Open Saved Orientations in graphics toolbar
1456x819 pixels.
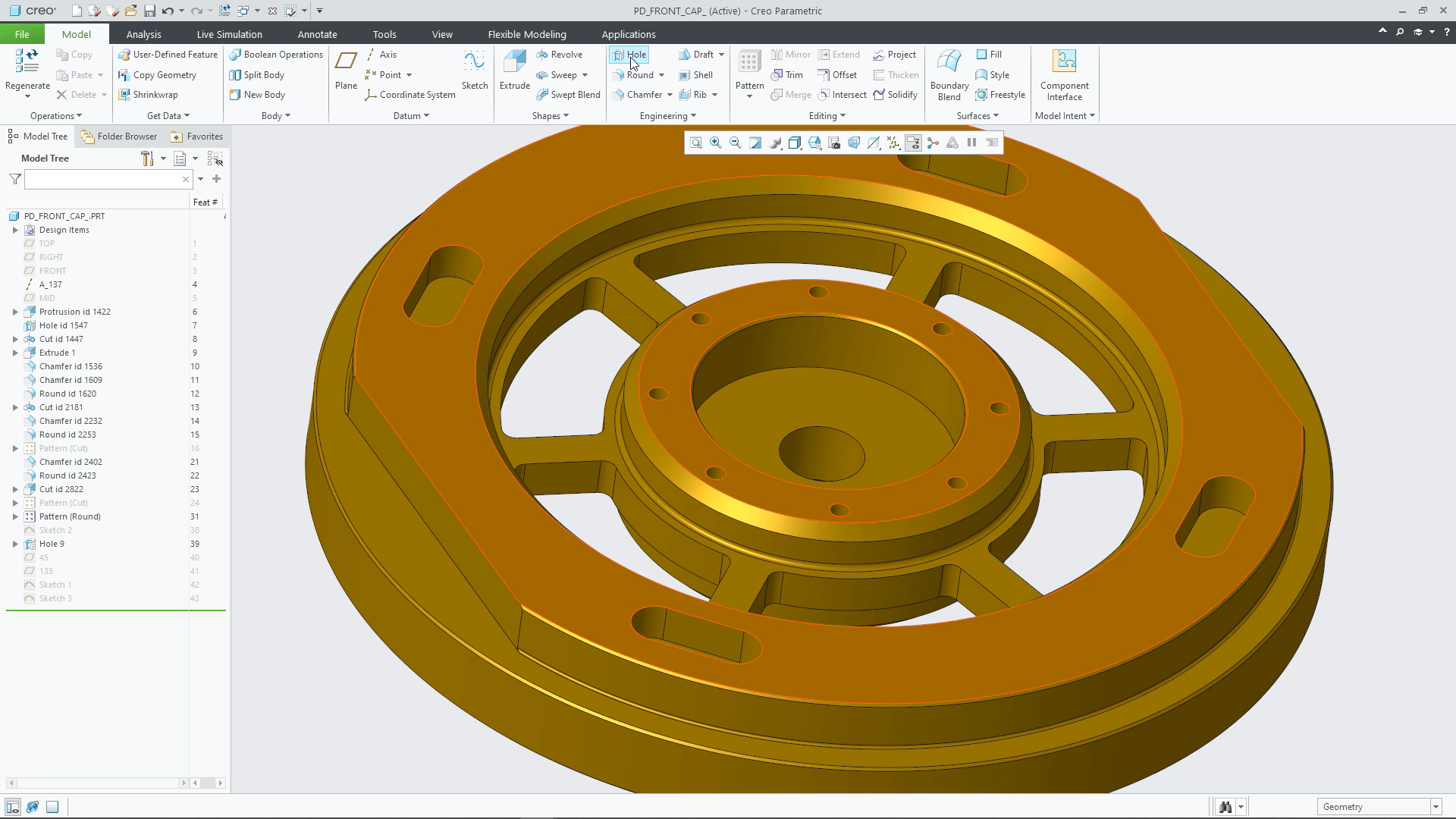(x=814, y=143)
